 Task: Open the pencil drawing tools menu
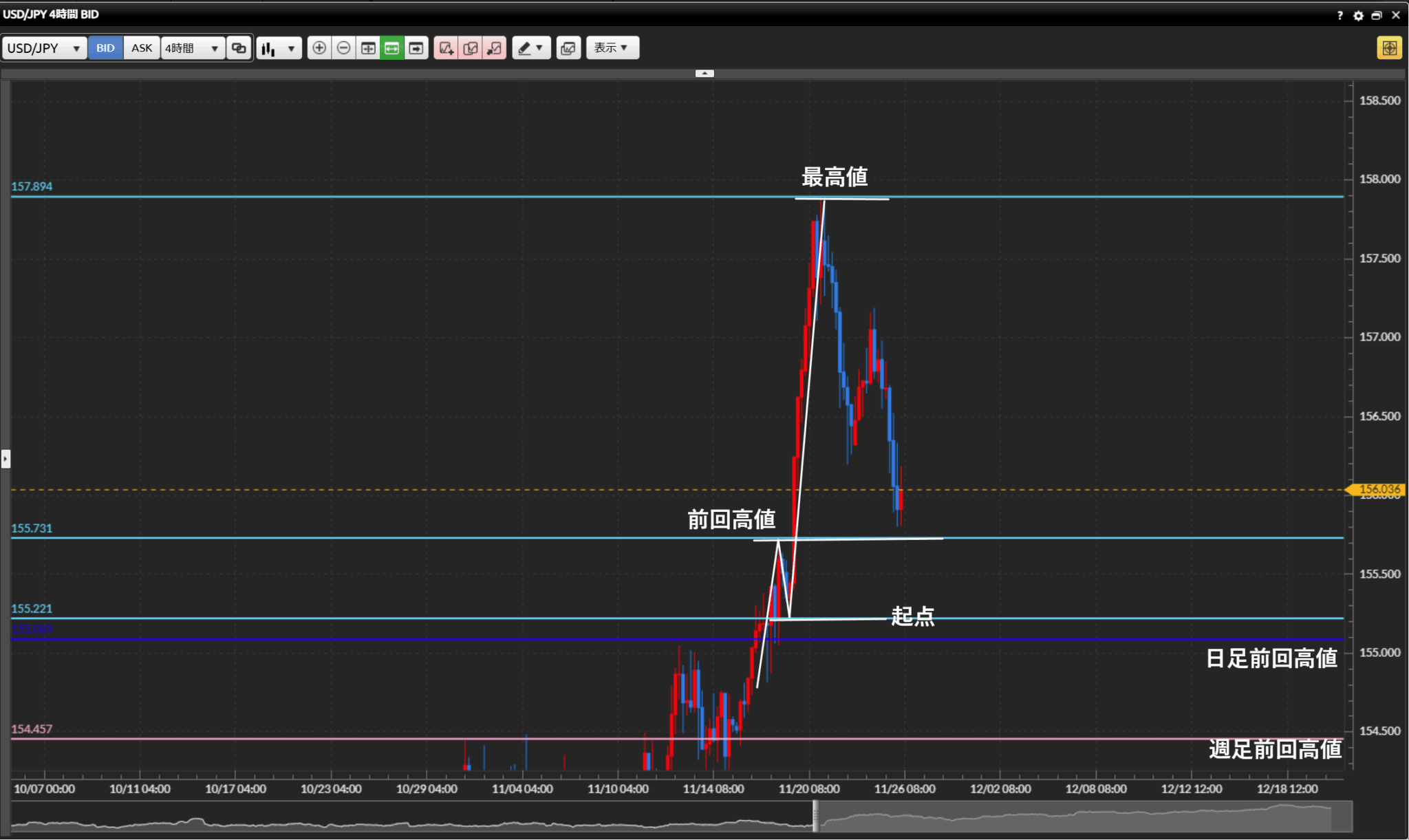click(x=530, y=48)
